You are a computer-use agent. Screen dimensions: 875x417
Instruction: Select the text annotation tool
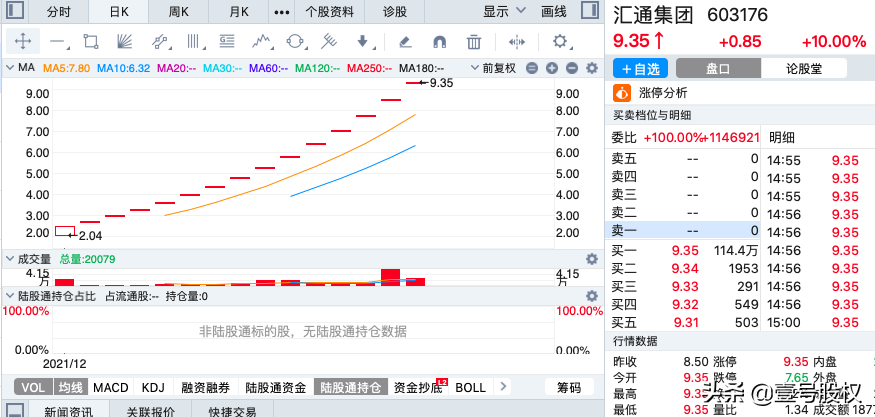tap(227, 41)
